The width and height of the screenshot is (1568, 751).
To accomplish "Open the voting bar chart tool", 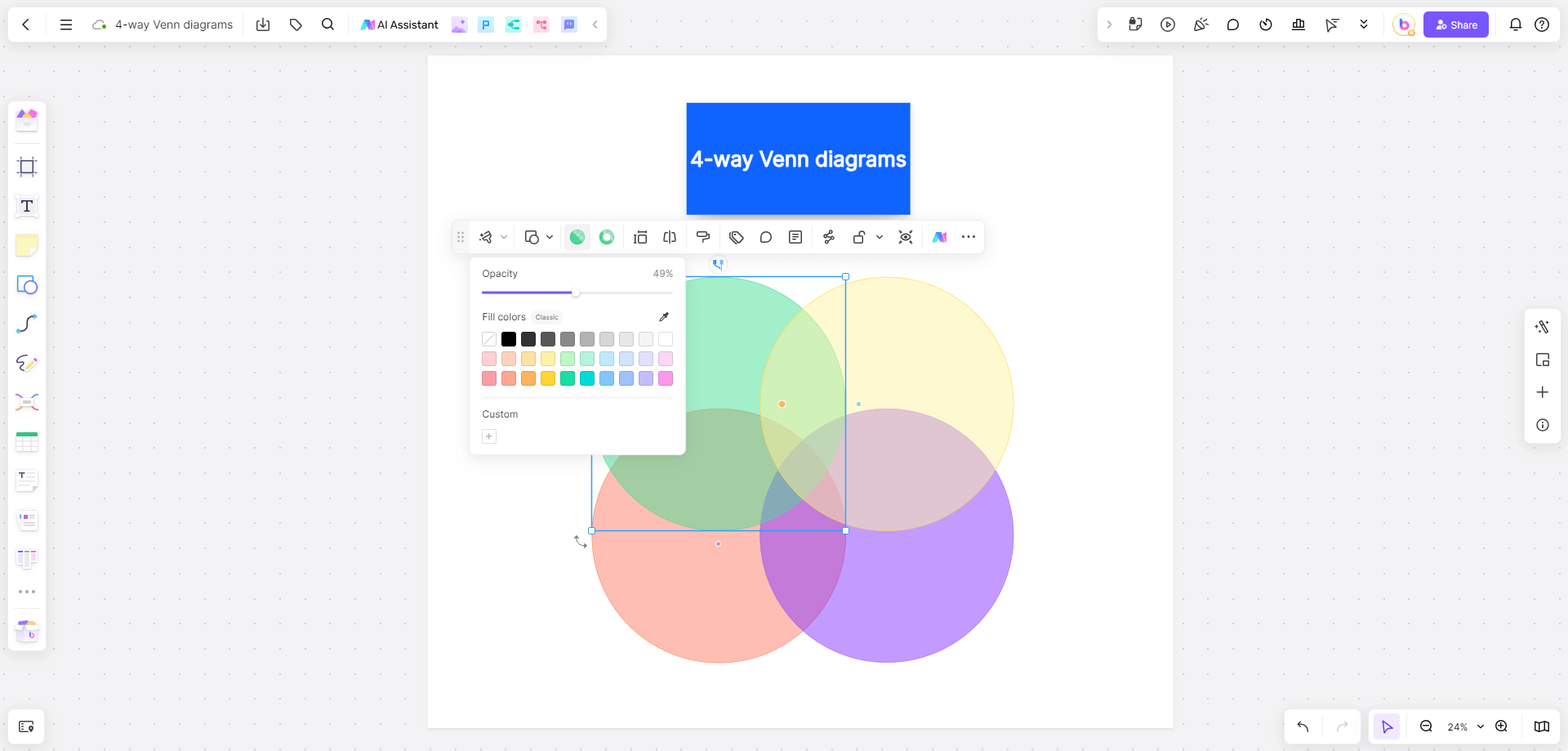I will point(1298,25).
